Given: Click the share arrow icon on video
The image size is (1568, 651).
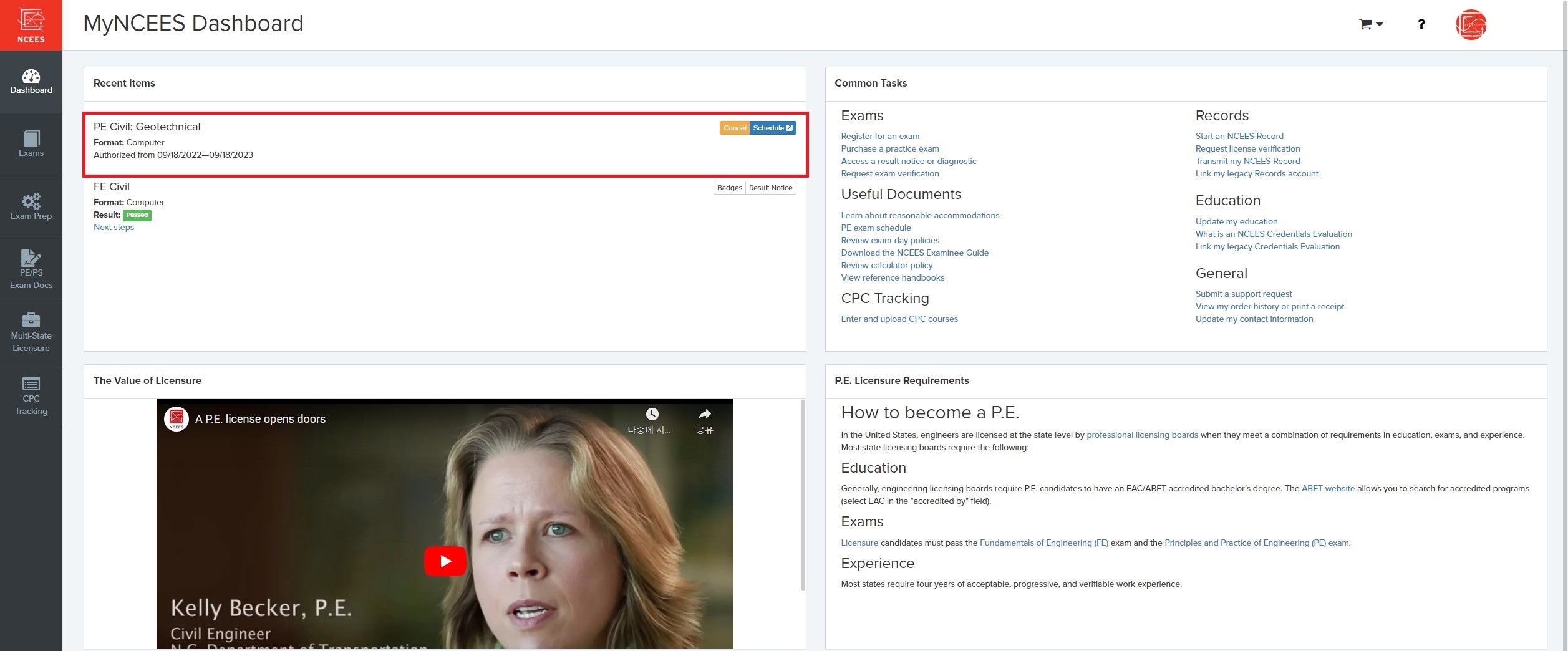Looking at the screenshot, I should pos(704,415).
